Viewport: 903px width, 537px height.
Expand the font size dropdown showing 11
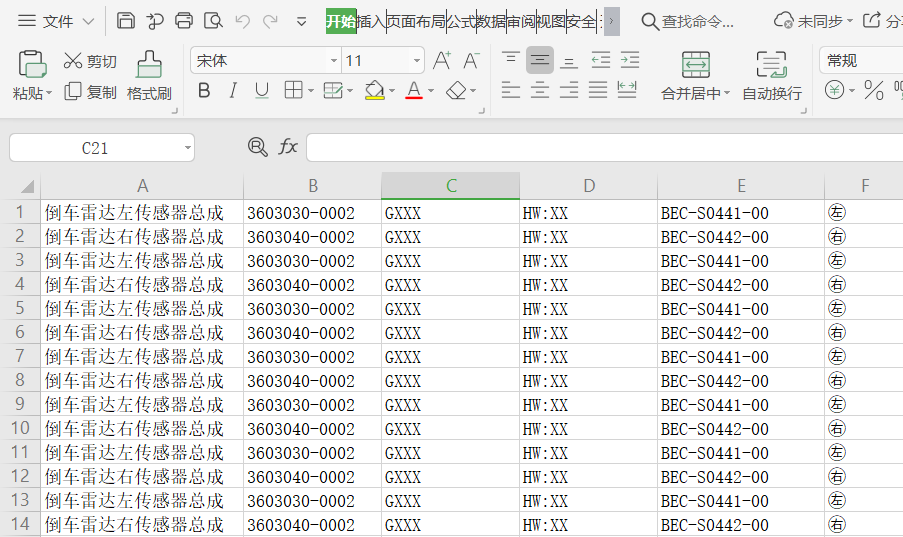(x=417, y=61)
